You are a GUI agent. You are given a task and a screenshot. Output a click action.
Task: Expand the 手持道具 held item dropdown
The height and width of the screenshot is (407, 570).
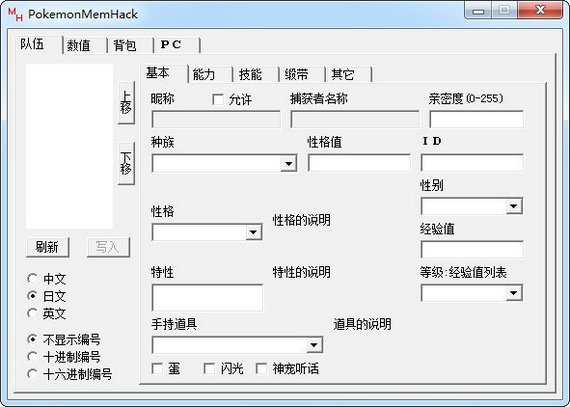(x=314, y=345)
